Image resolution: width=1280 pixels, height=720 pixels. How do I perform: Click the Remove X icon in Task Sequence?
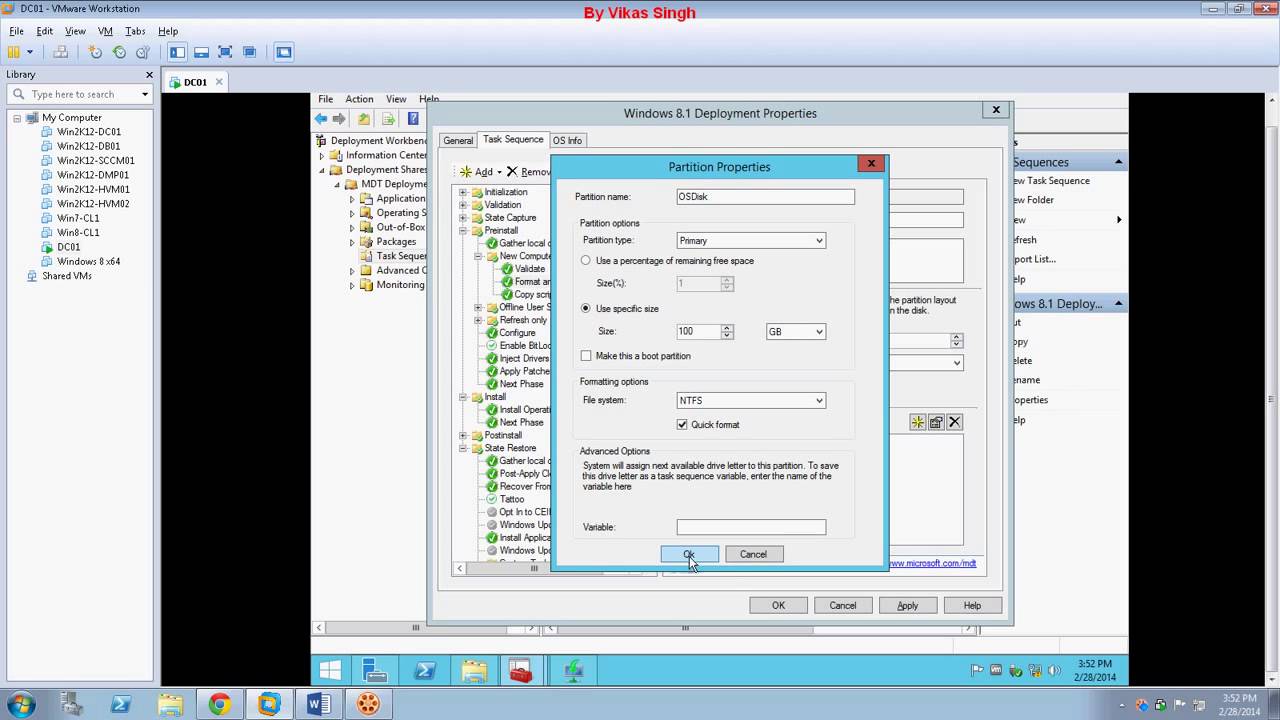point(512,172)
